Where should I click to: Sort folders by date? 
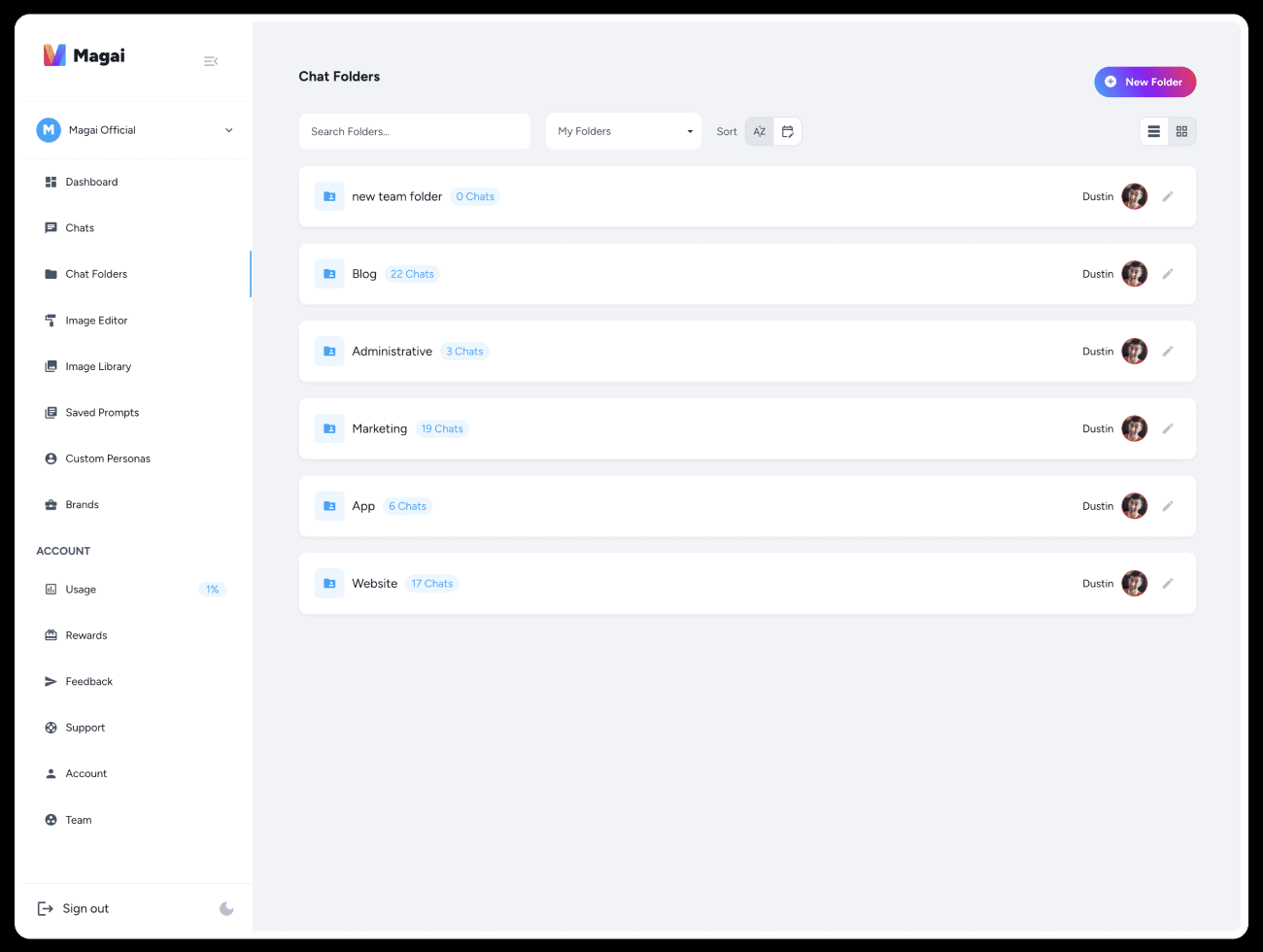pyautogui.click(x=788, y=131)
